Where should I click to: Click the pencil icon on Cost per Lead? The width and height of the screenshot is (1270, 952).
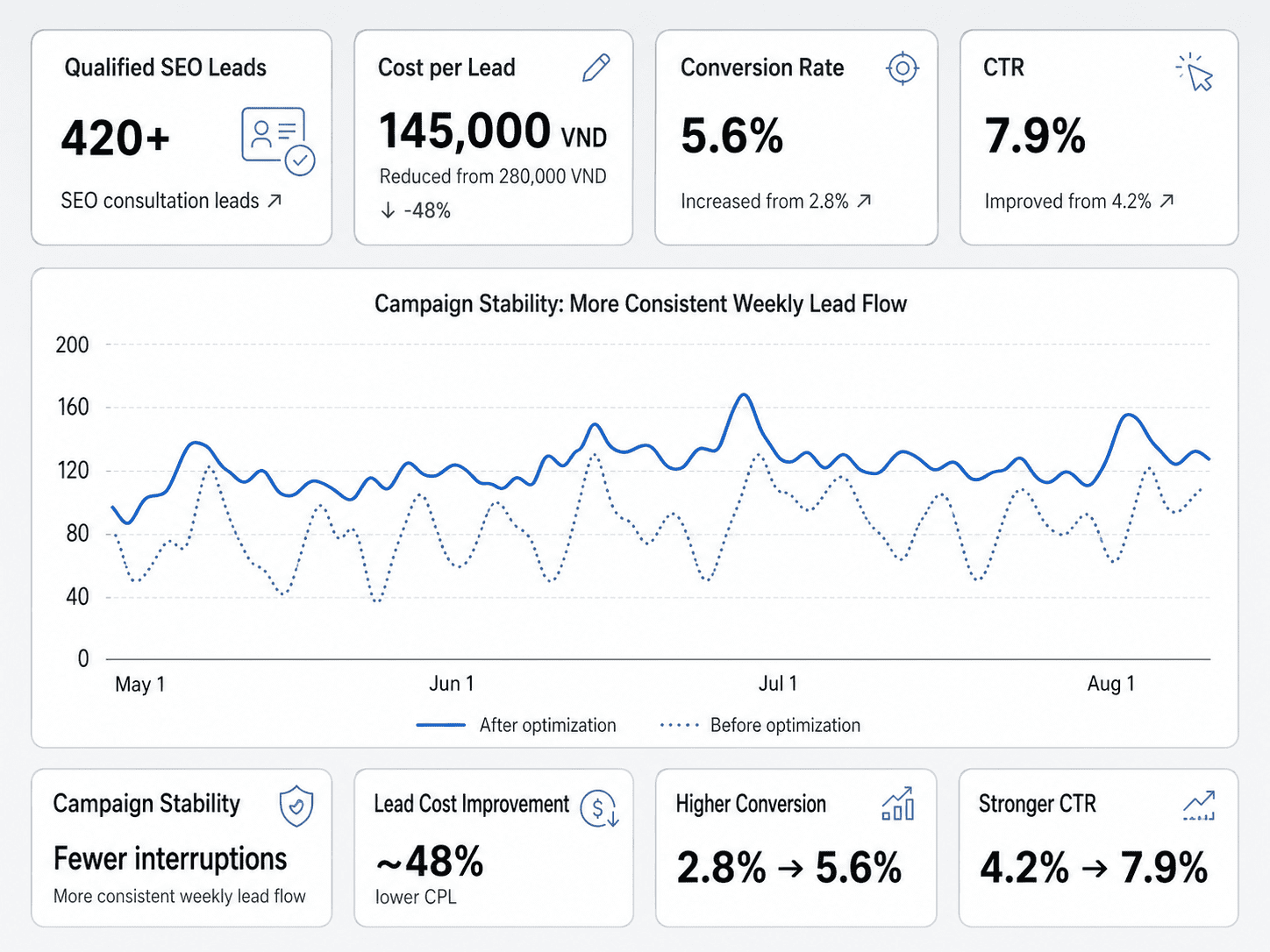596,67
